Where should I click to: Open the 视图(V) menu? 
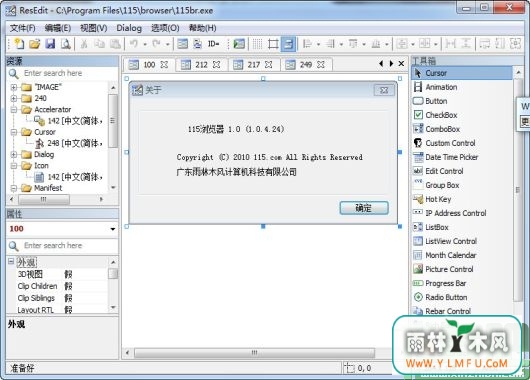coord(94,28)
